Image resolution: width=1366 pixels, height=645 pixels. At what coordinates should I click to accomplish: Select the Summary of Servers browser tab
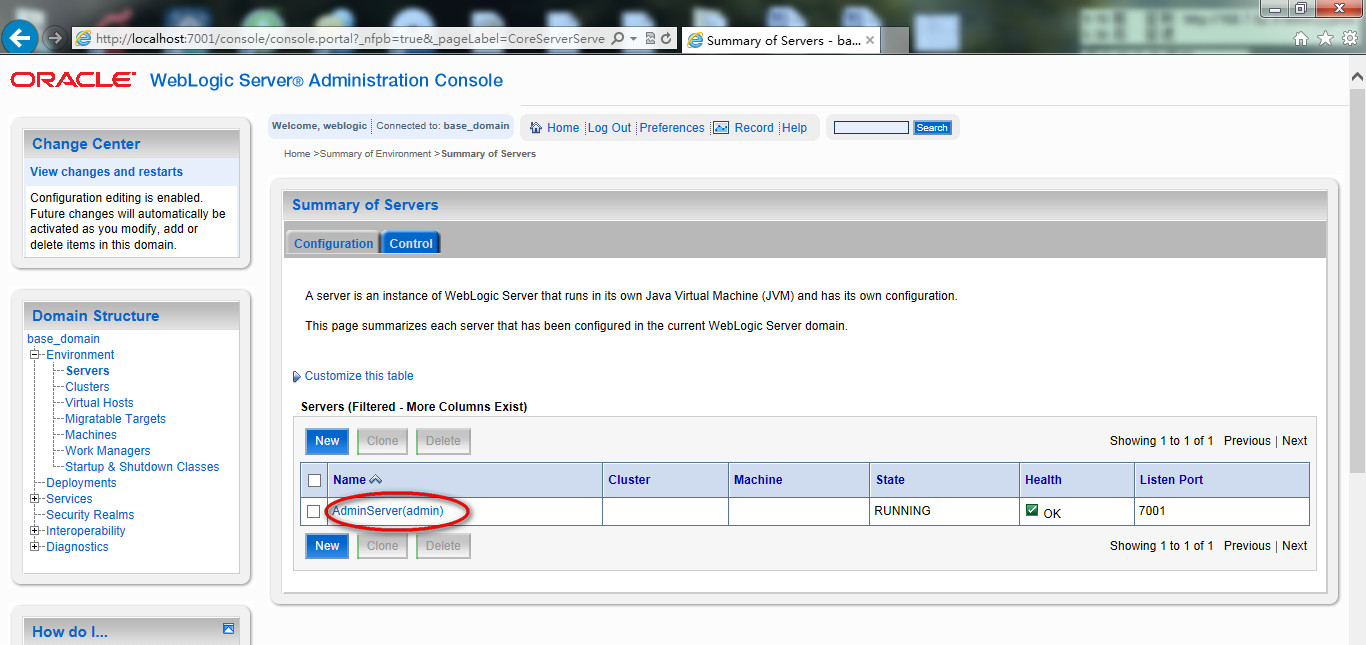click(781, 40)
